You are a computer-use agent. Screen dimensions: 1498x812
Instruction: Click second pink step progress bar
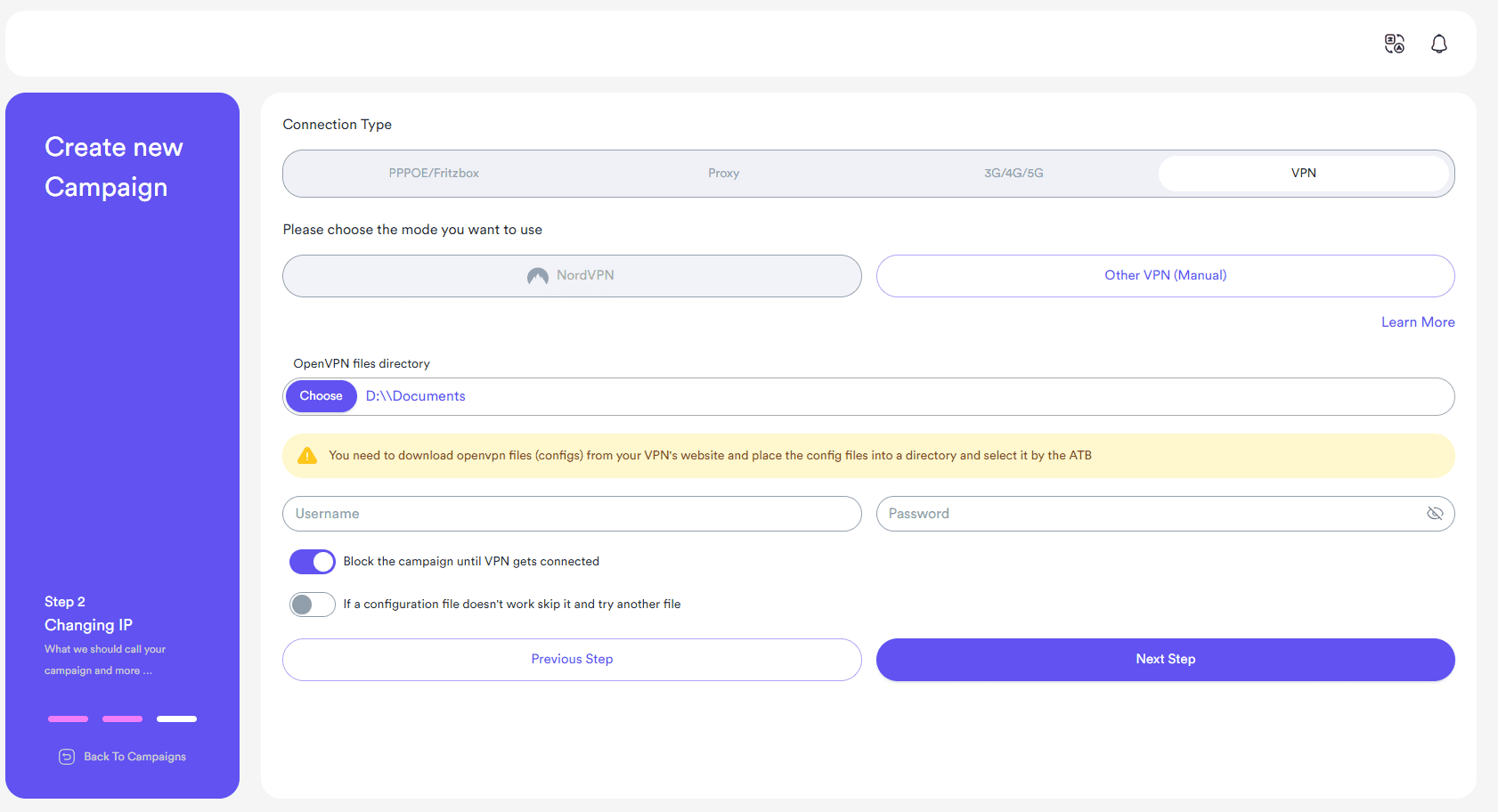[x=122, y=719]
